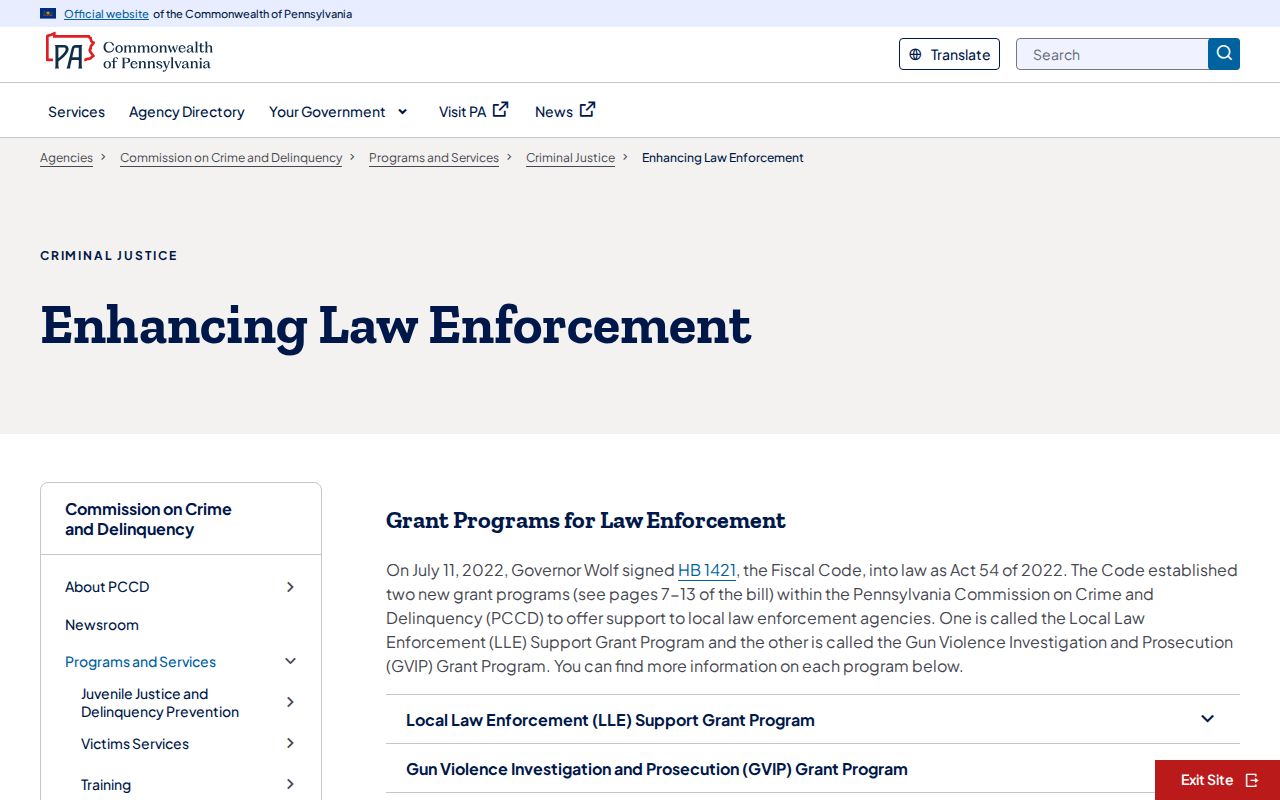Click the Enhancing Law Enforcement breadcrumb text
Viewport: 1280px width, 800px height.
pos(723,158)
